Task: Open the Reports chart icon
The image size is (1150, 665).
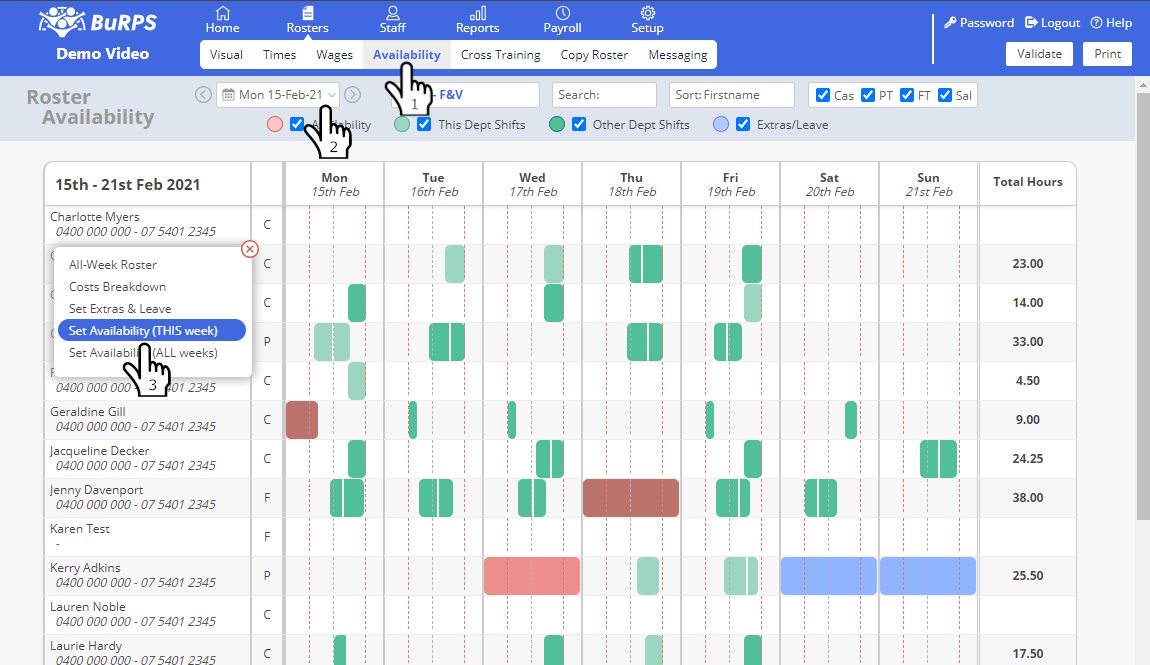Action: coord(477,13)
